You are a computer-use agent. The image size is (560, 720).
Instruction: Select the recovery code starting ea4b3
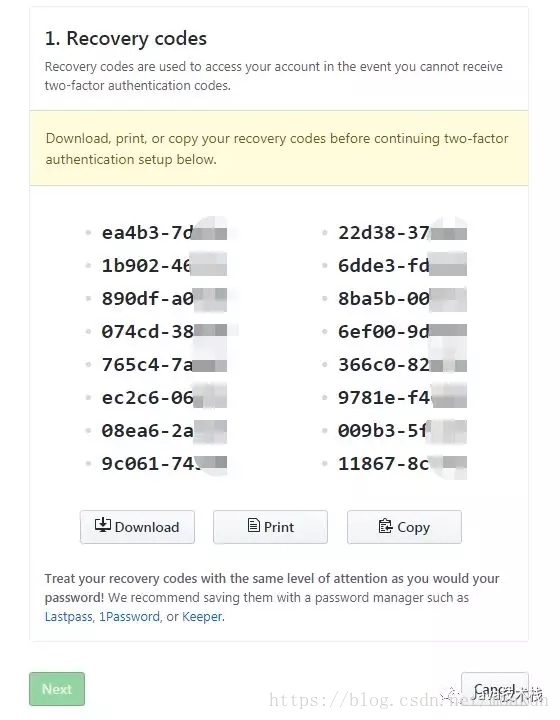pos(164,233)
